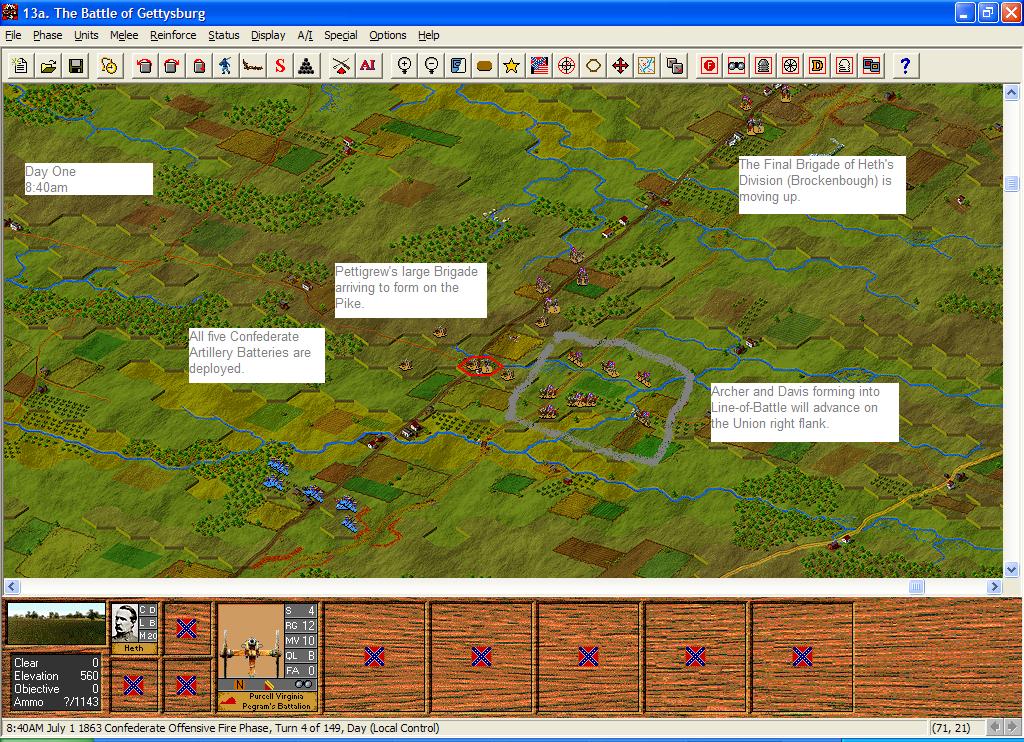The image size is (1024, 742).
Task: Click the blue map-view page icon
Action: [458, 65]
